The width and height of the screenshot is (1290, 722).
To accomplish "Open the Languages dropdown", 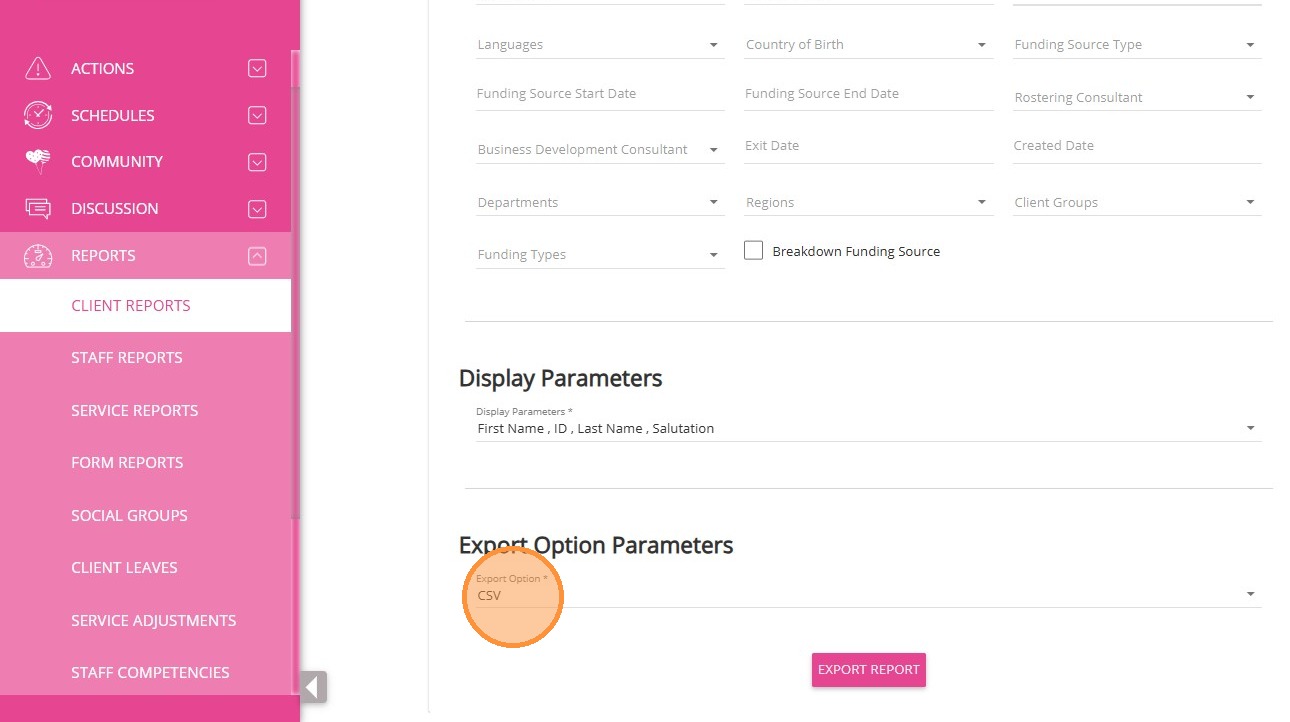I will point(600,45).
